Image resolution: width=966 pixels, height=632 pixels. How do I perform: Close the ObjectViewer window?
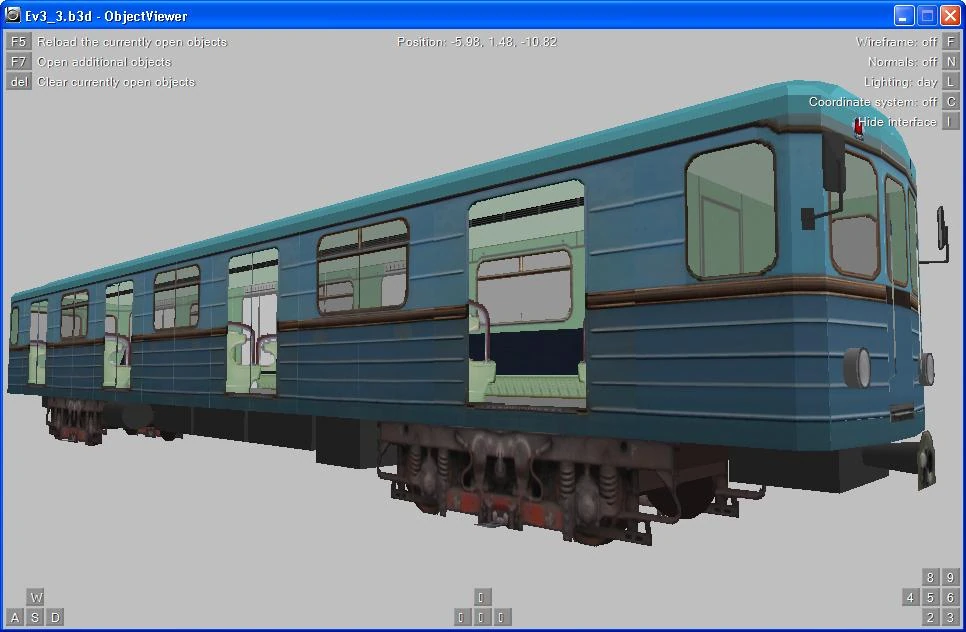(x=950, y=15)
